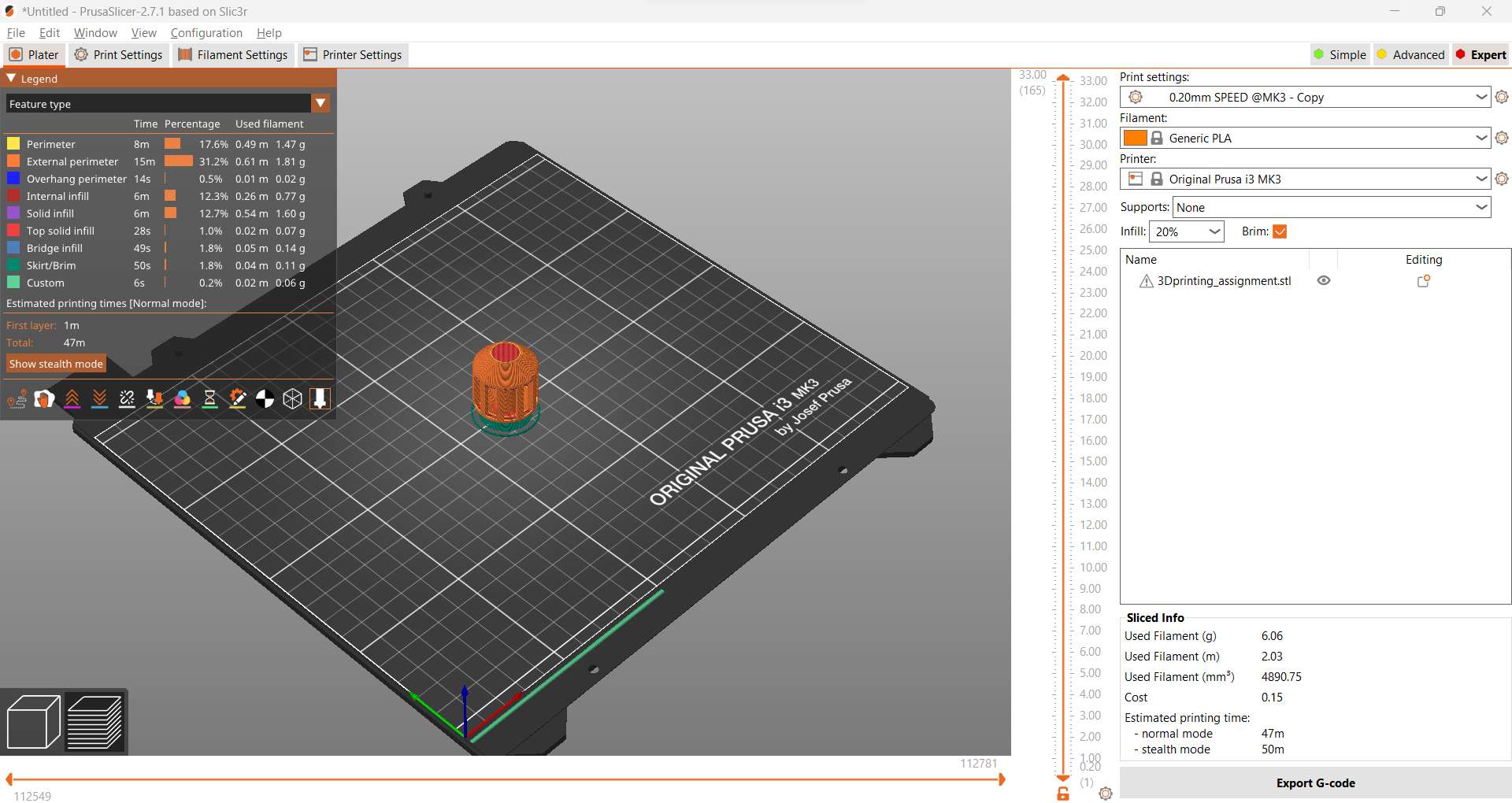Toggle custom G-codes gear-pencil icon
1512x803 pixels.
pos(237,399)
